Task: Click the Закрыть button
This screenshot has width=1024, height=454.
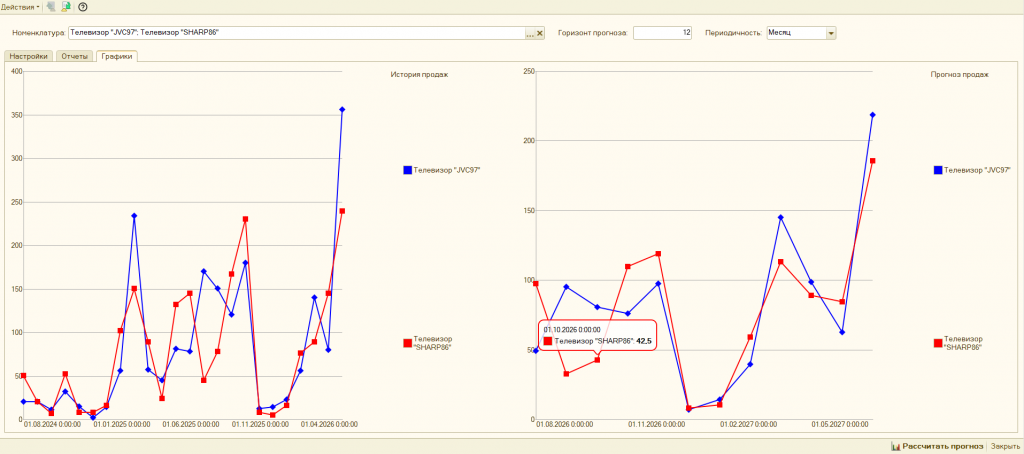Action: (1005, 446)
